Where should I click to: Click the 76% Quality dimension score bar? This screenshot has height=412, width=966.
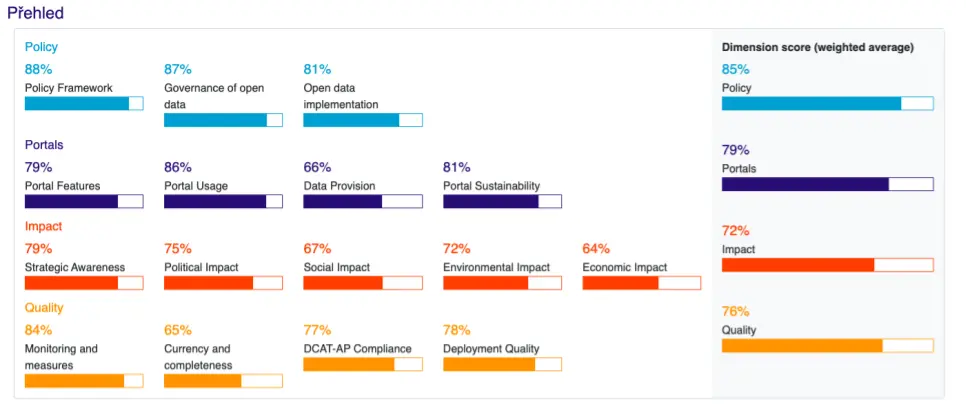(x=827, y=346)
